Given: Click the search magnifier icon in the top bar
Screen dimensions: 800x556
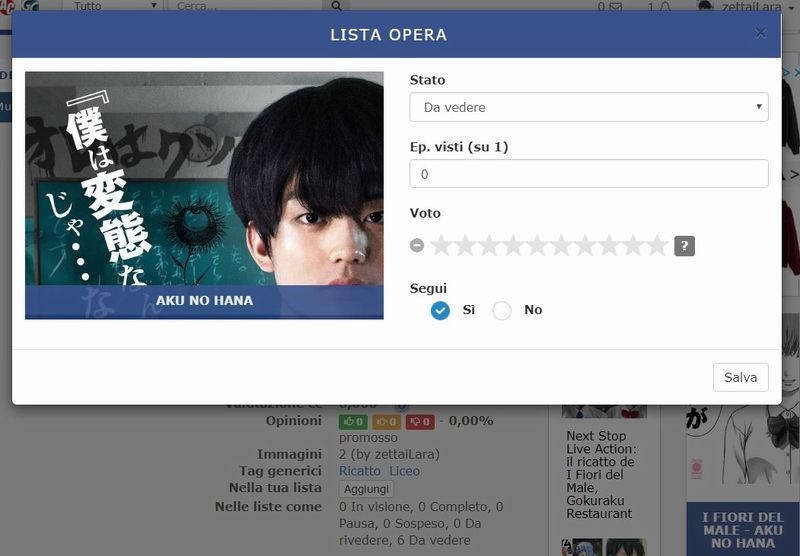Looking at the screenshot, I should click(x=336, y=6).
